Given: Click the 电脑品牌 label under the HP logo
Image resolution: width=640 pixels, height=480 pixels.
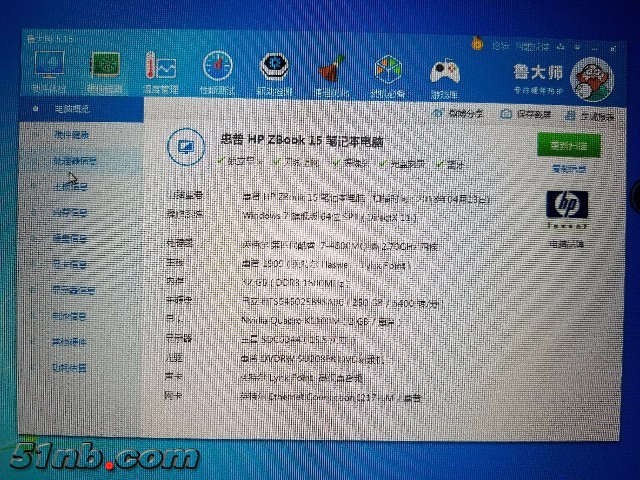Looking at the screenshot, I should click(x=567, y=244).
